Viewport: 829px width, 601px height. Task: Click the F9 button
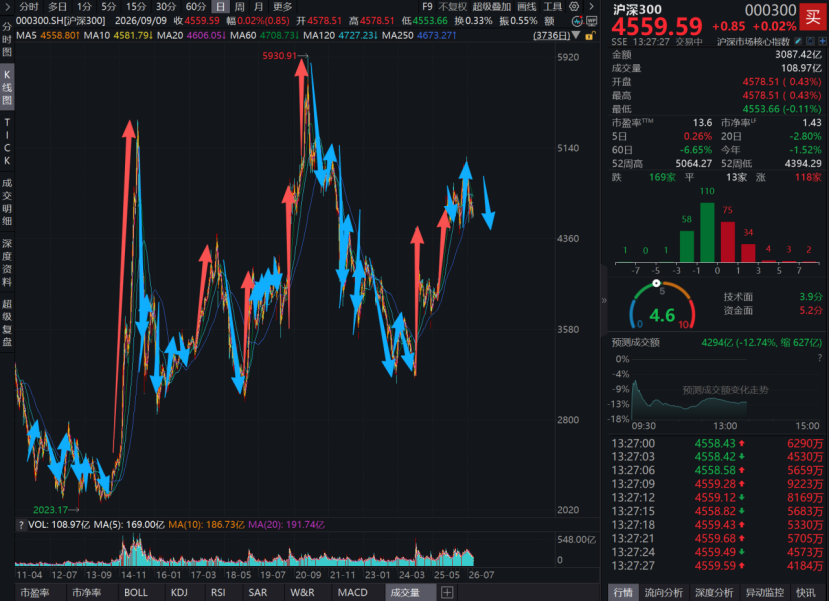pyautogui.click(x=427, y=6)
